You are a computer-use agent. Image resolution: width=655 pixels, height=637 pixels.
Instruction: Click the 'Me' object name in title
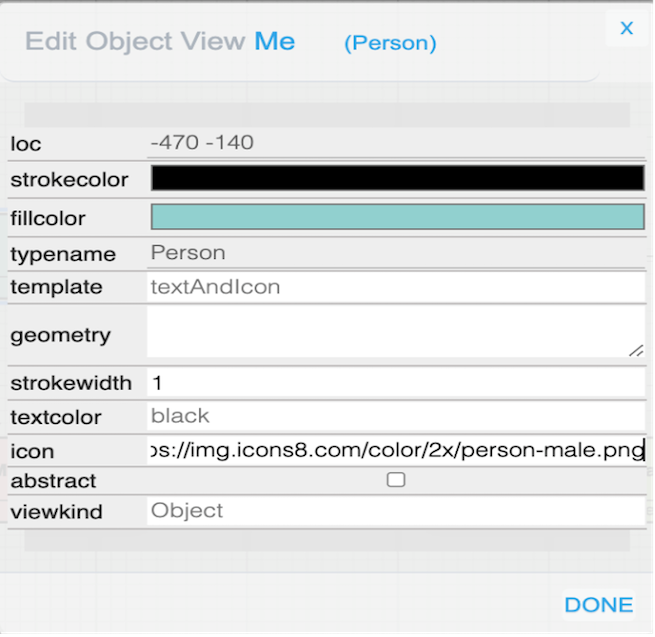click(x=275, y=41)
